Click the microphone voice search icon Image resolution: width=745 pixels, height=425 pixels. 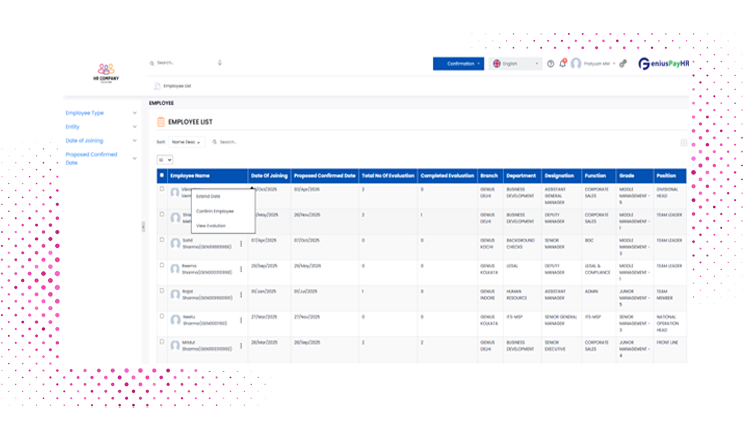tap(220, 62)
